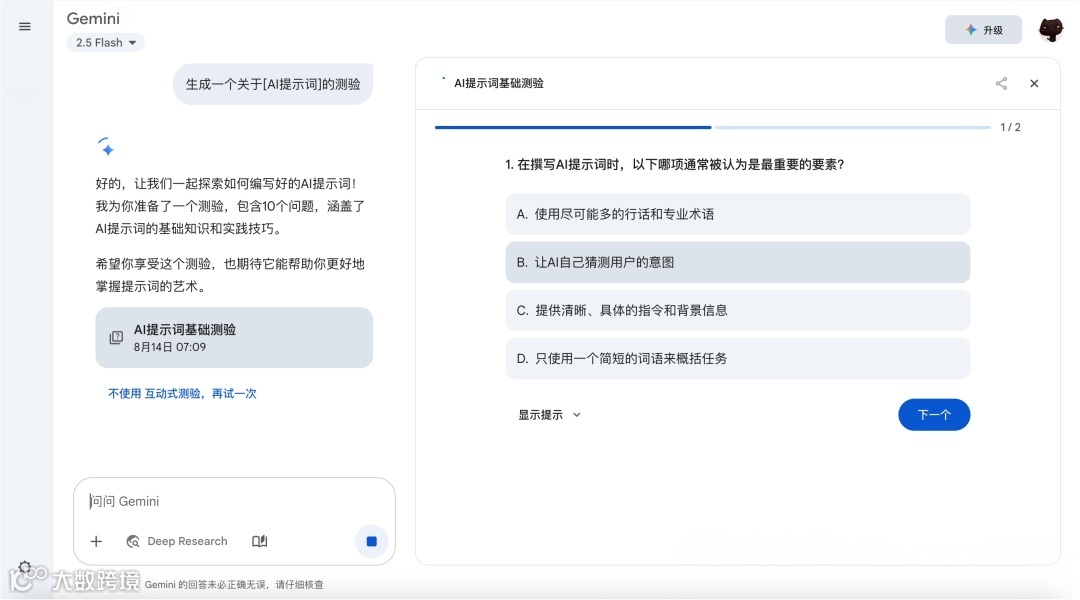The height and width of the screenshot is (600, 1080).
Task: Click the 升级 upgrade button
Action: [x=983, y=30]
